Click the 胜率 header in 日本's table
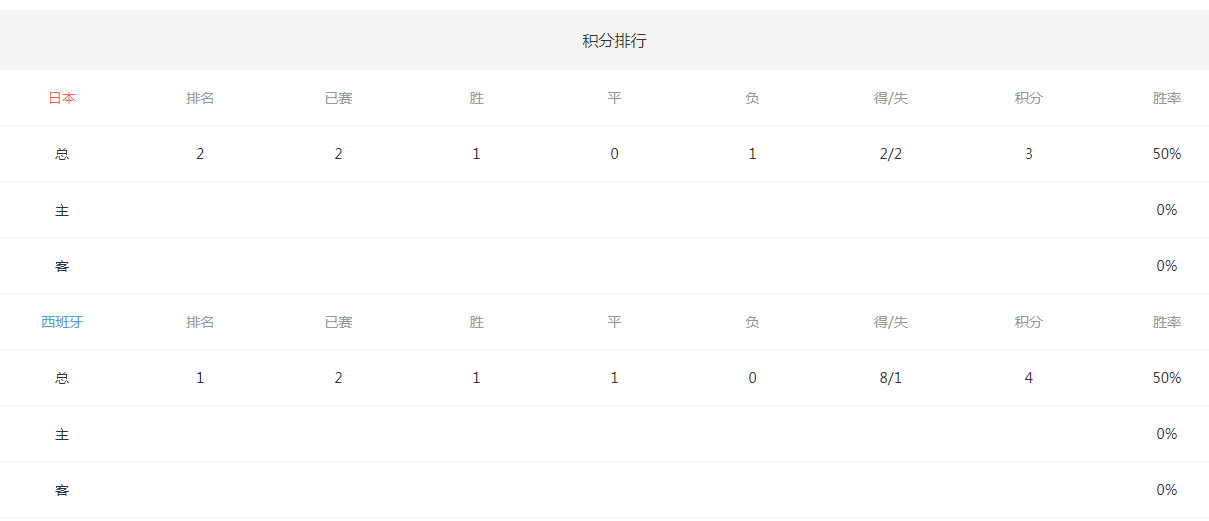Screen dimensions: 1209x521 tap(1166, 98)
